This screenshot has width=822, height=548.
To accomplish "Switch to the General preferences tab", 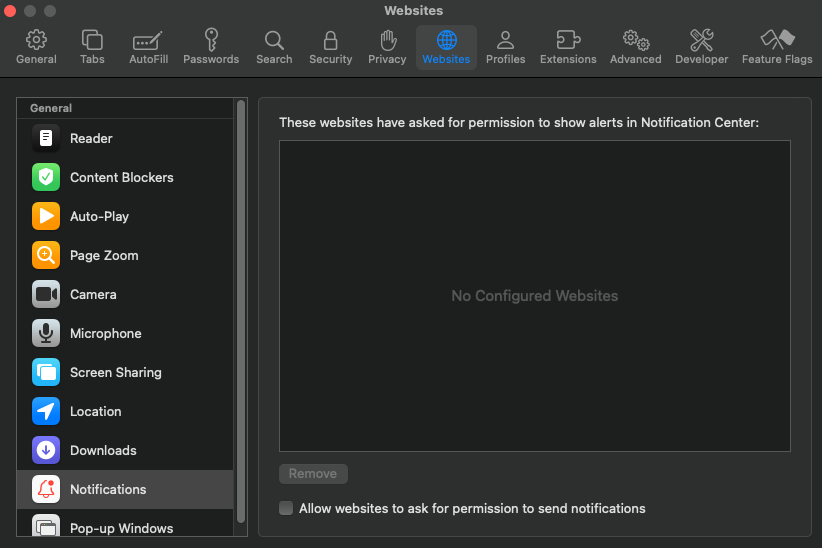I will [36, 46].
